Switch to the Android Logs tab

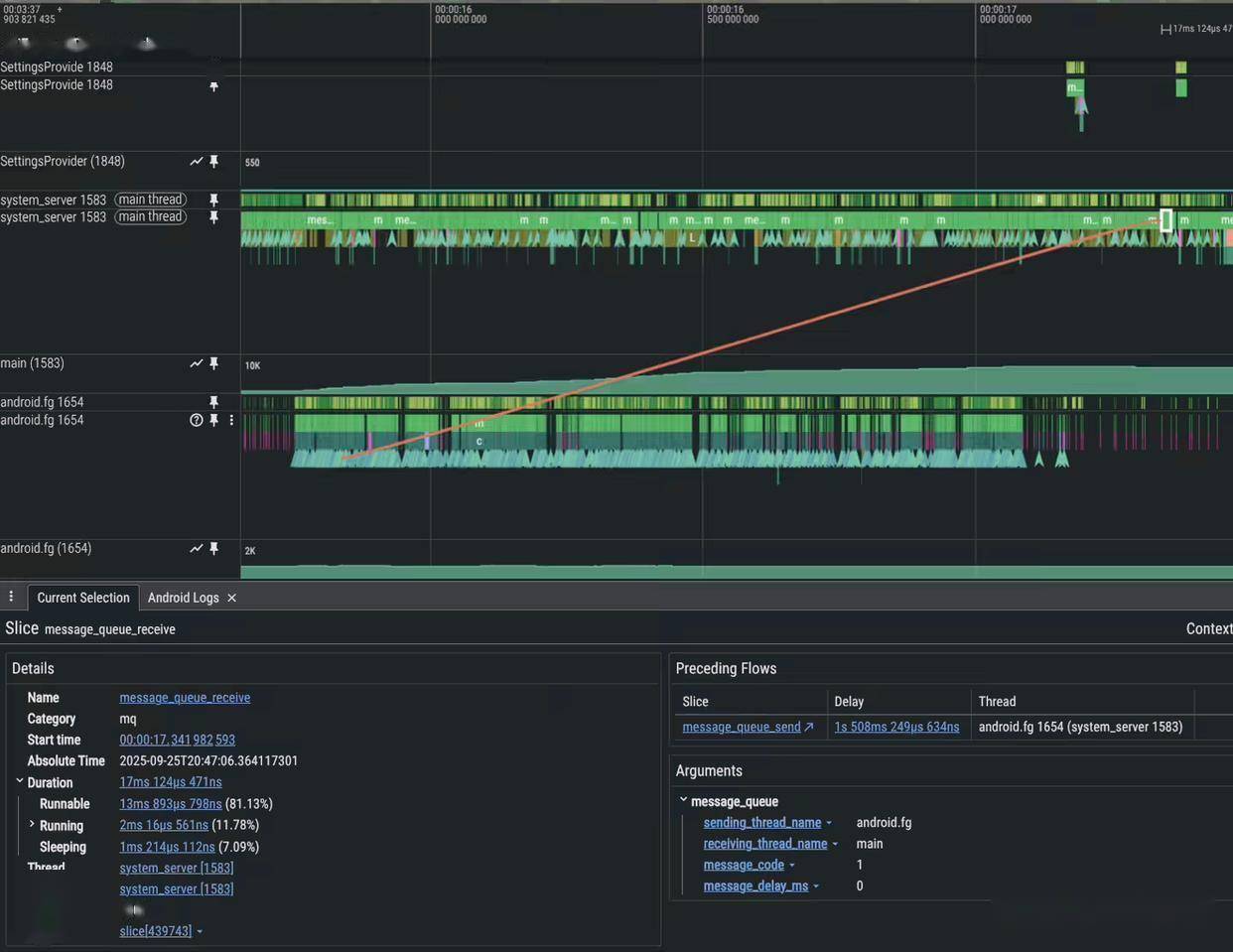pos(183,598)
